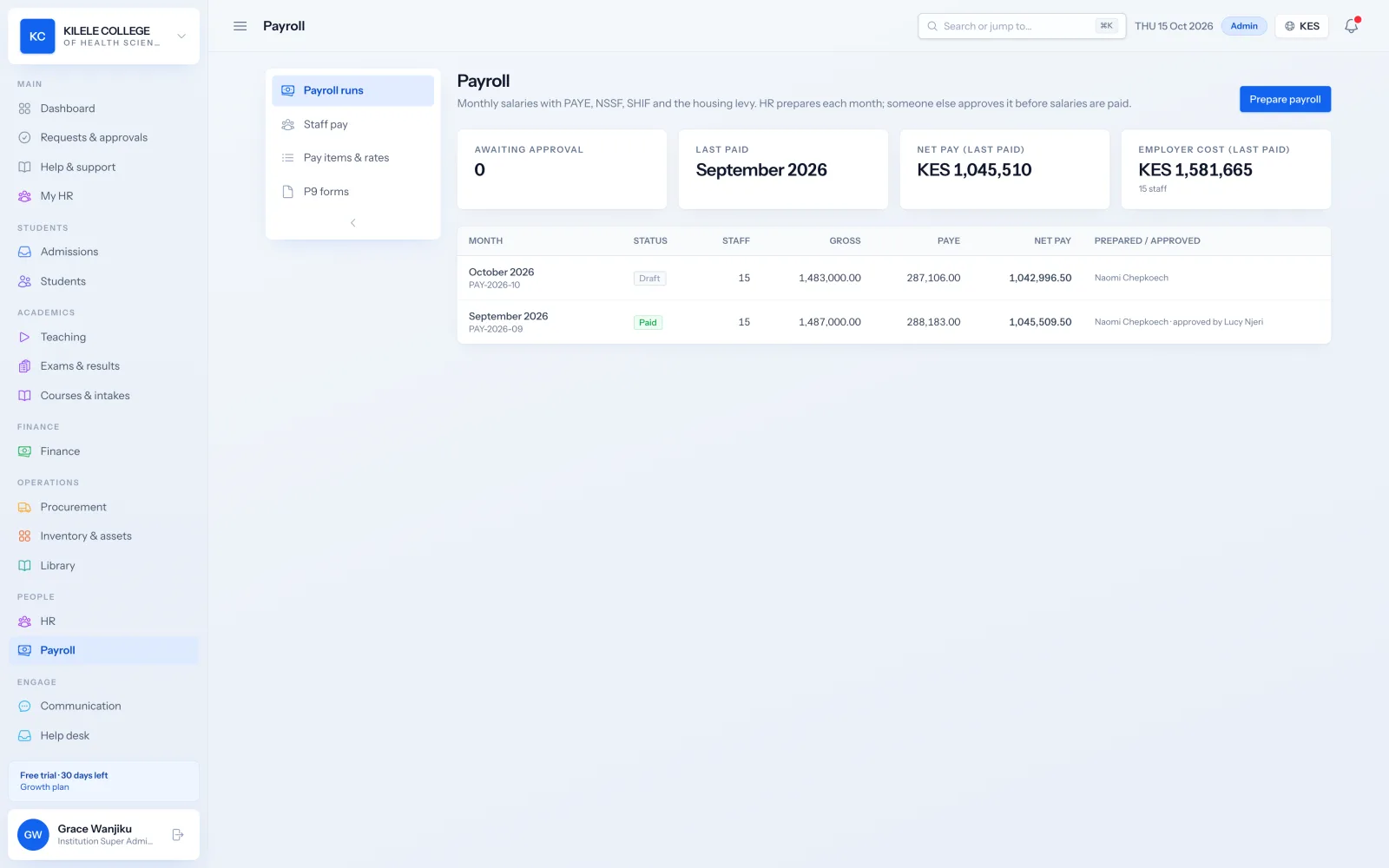Click the Draft status badge
Viewport: 1389px width, 868px height.
(649, 279)
